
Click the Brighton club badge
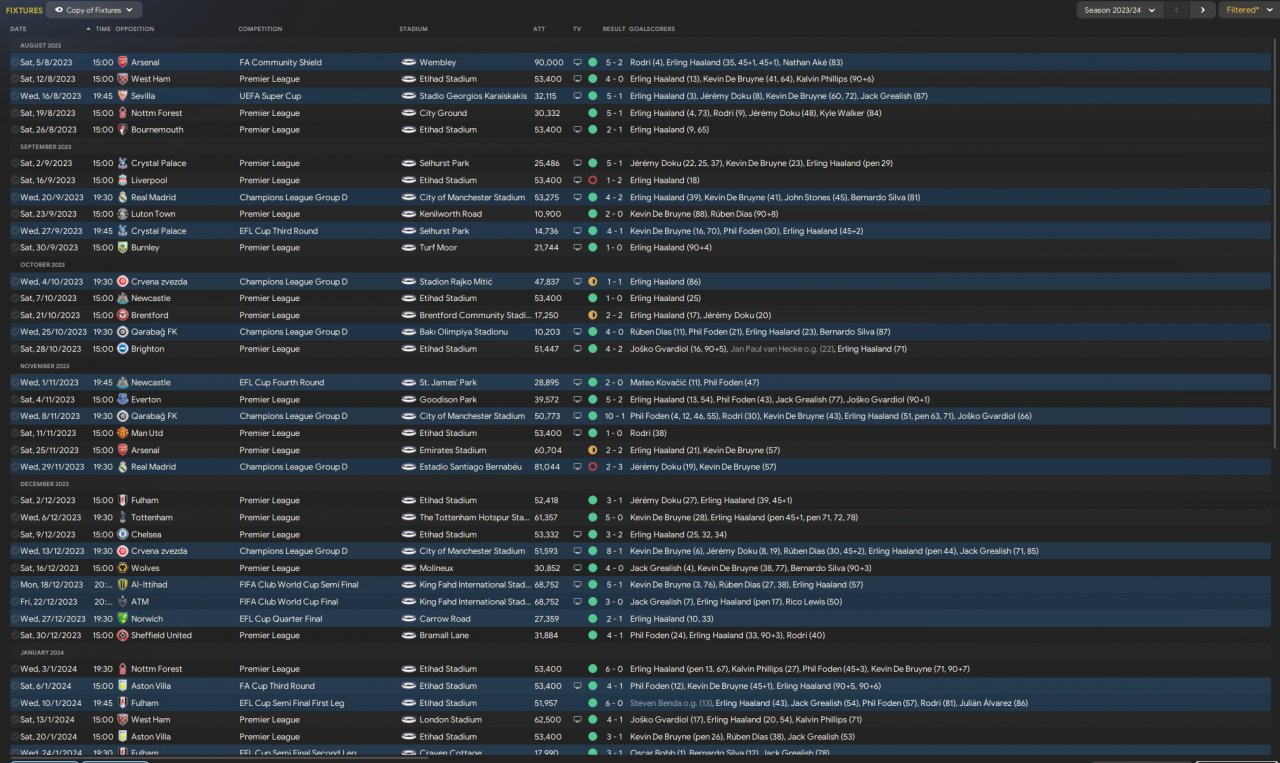[x=122, y=349]
